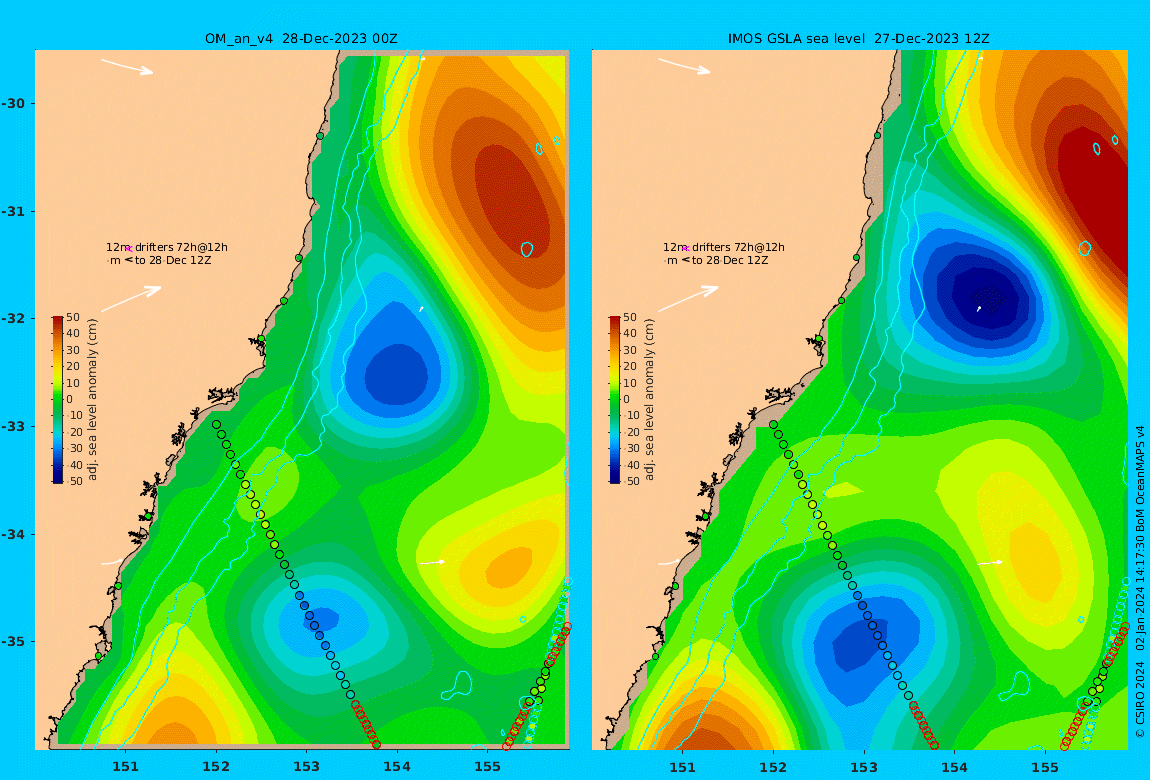Screen dimensions: 1150x780
Task: Click longitude 151 under the IMOS GSLA map
Action: click(683, 767)
